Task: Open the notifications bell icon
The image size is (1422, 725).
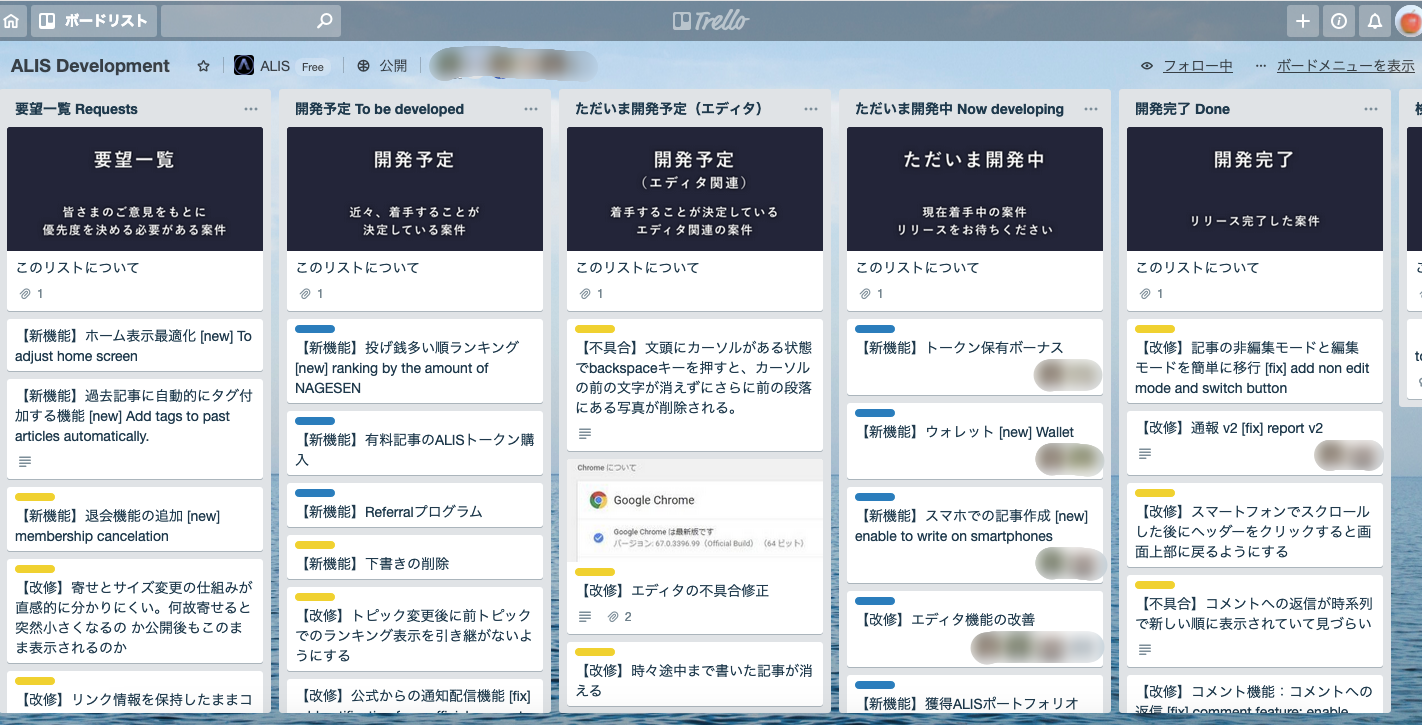Action: pyautogui.click(x=1375, y=21)
